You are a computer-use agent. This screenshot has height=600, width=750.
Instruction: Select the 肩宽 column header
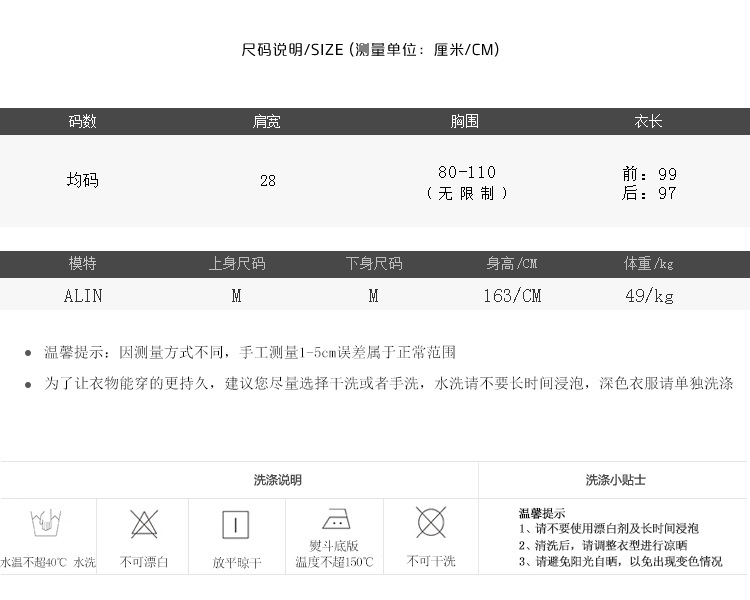pyautogui.click(x=267, y=121)
